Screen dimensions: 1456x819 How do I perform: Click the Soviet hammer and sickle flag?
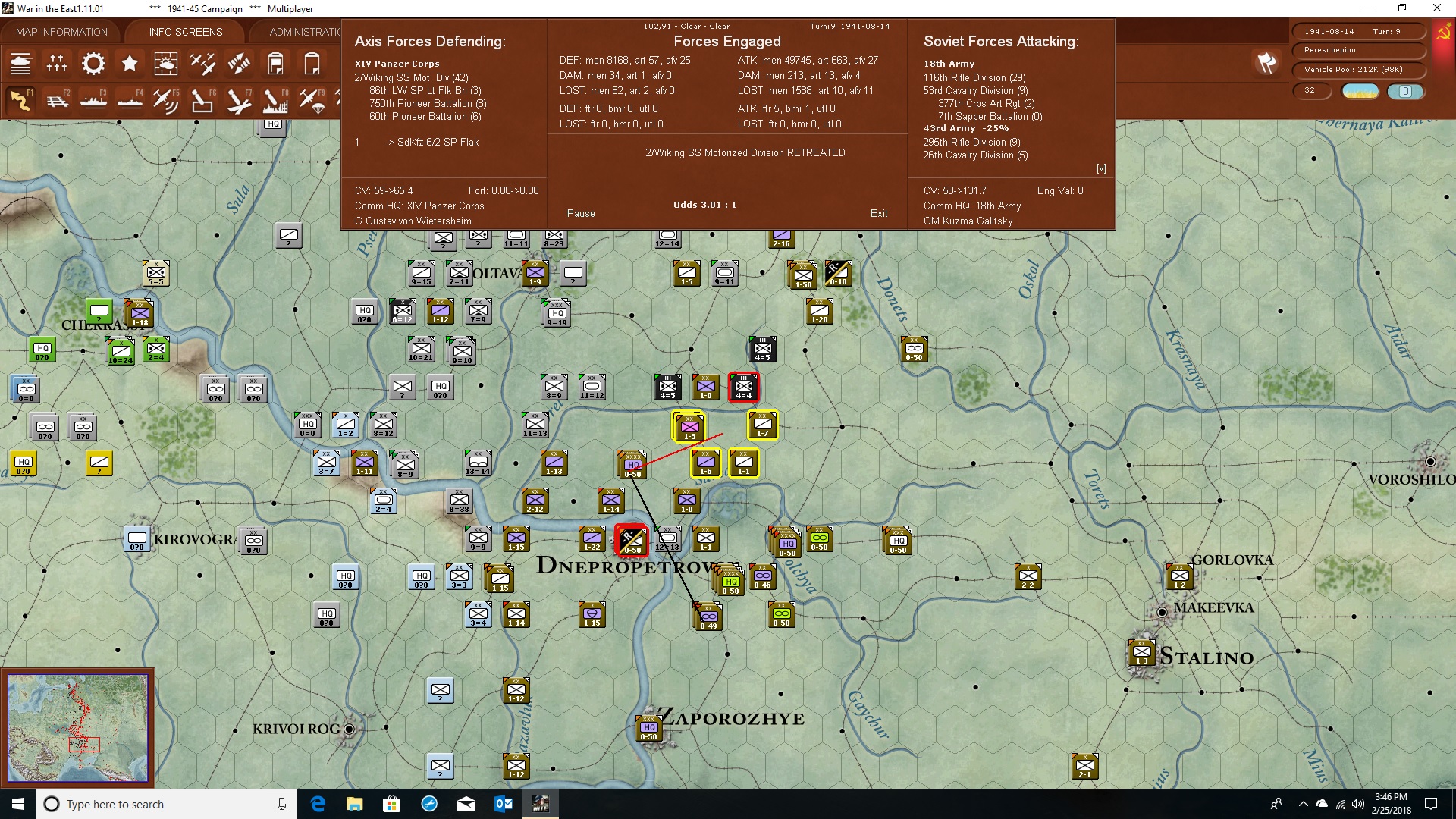1443,33
